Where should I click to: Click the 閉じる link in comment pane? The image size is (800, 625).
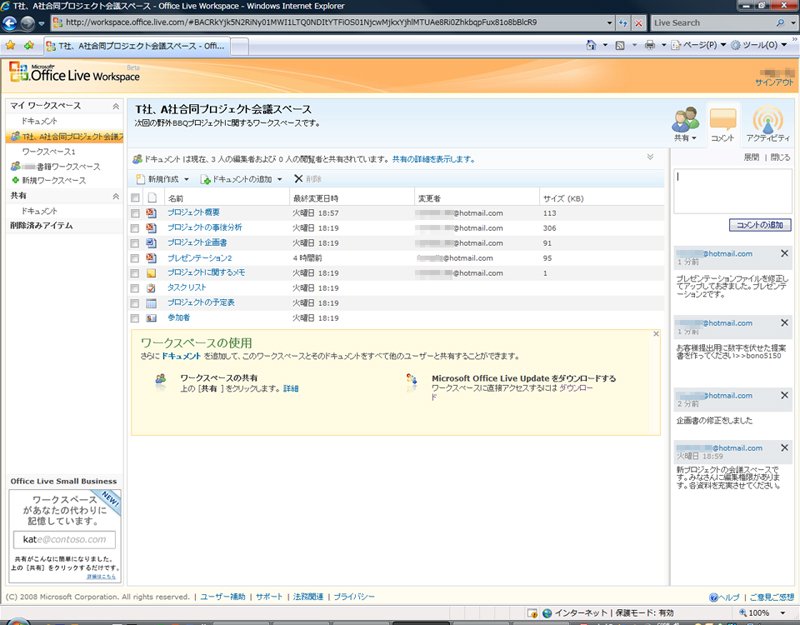point(780,157)
